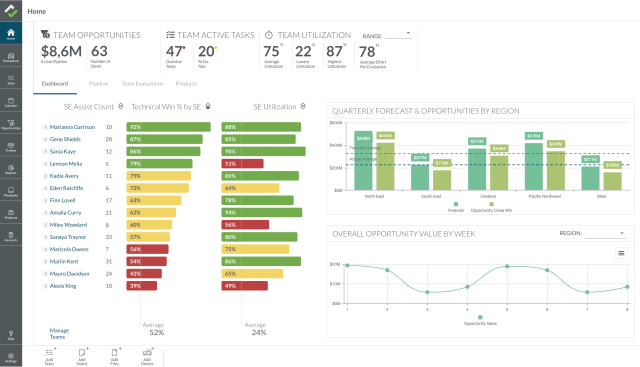This screenshot has height=367, width=640.
Task: Open Maricela Owens' name link
Action: (69, 249)
